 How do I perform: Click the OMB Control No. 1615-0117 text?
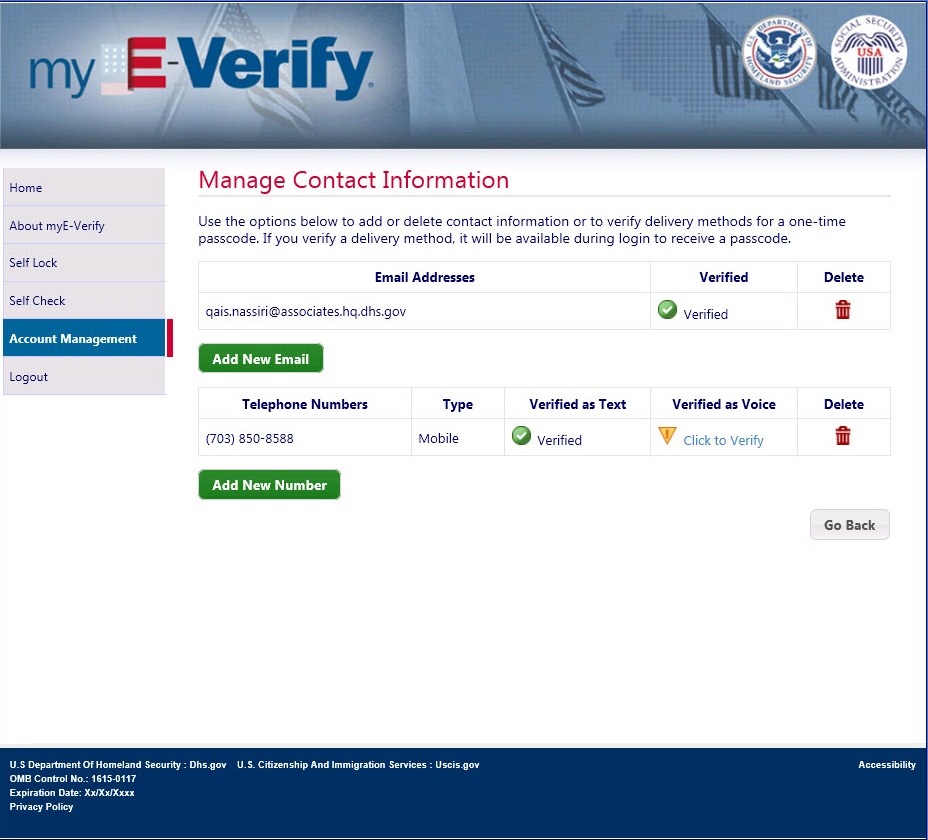pos(73,779)
